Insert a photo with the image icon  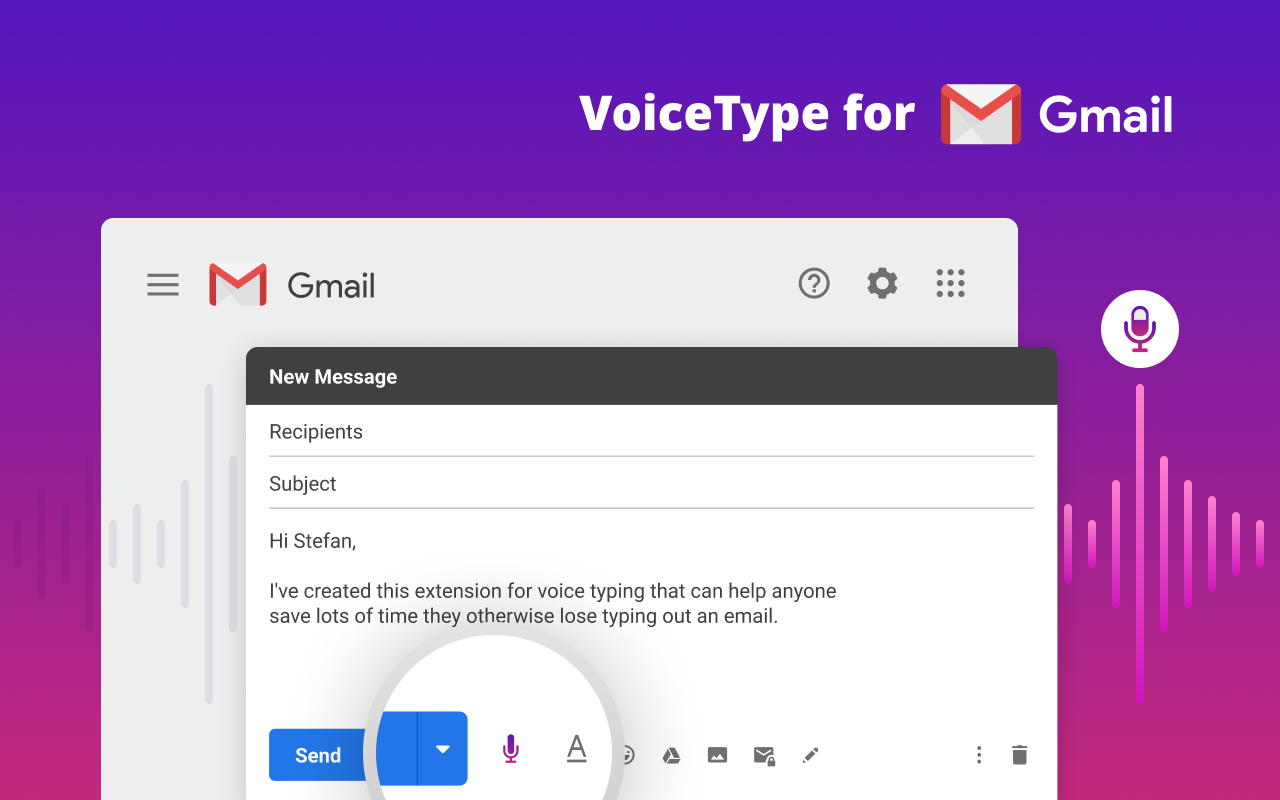[x=717, y=755]
